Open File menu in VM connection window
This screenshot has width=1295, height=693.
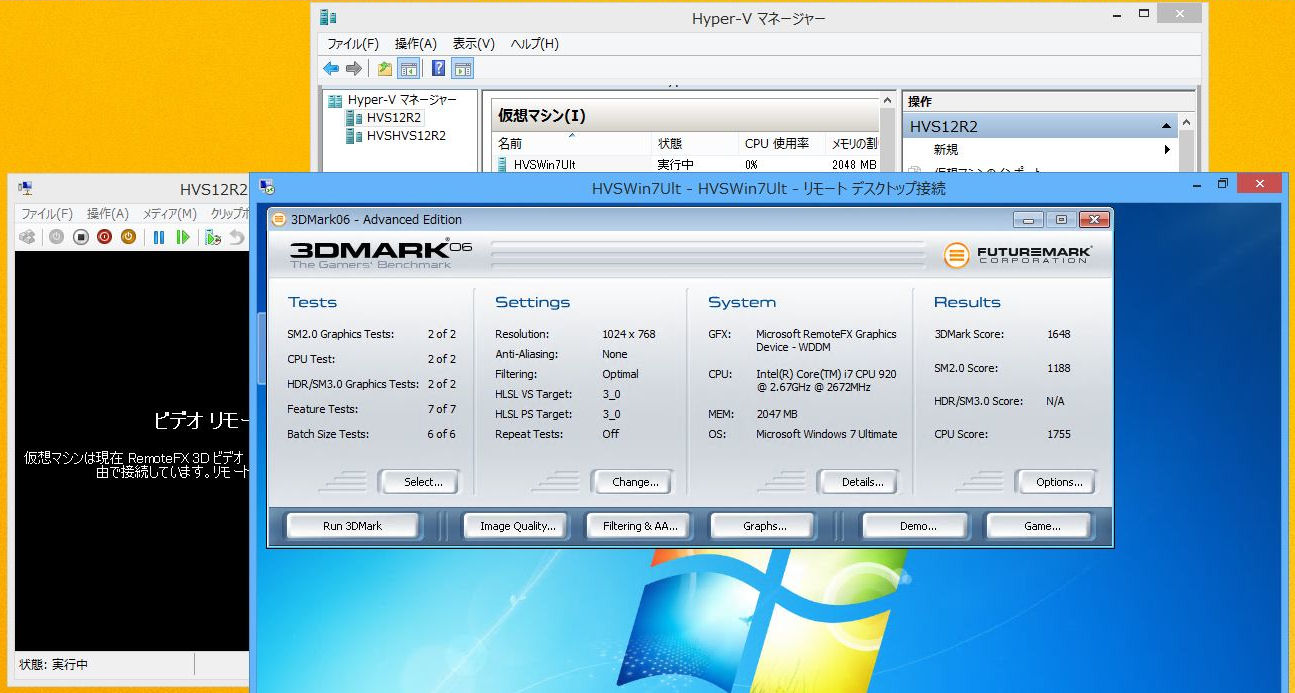coord(47,214)
